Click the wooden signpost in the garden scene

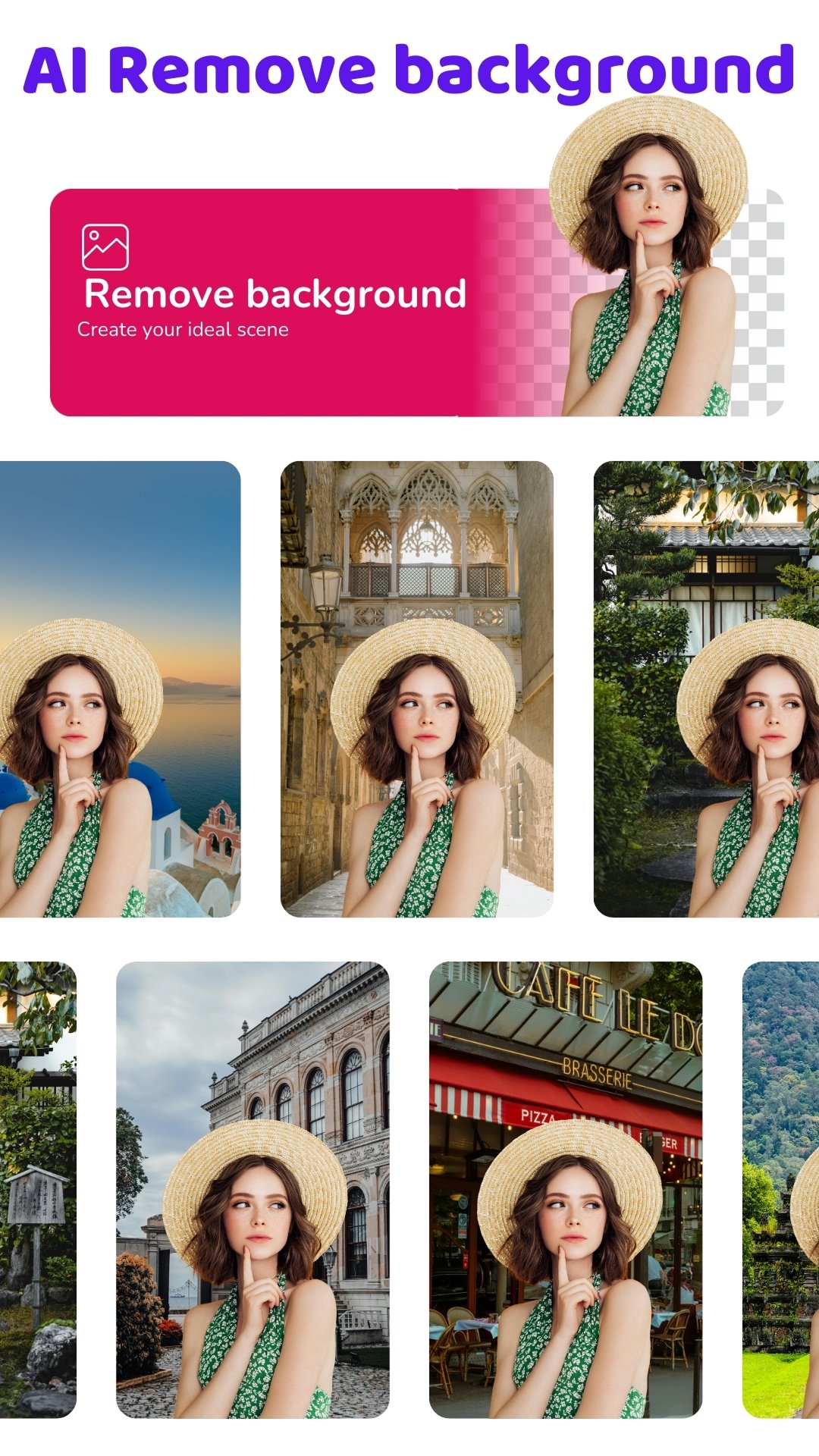coord(35,1198)
